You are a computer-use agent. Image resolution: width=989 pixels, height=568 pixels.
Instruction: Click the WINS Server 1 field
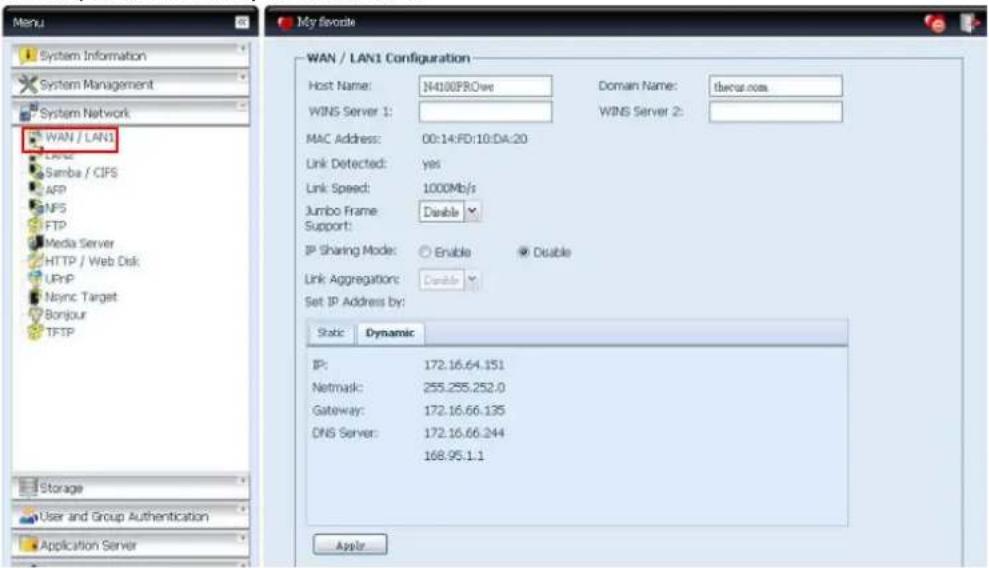point(485,112)
